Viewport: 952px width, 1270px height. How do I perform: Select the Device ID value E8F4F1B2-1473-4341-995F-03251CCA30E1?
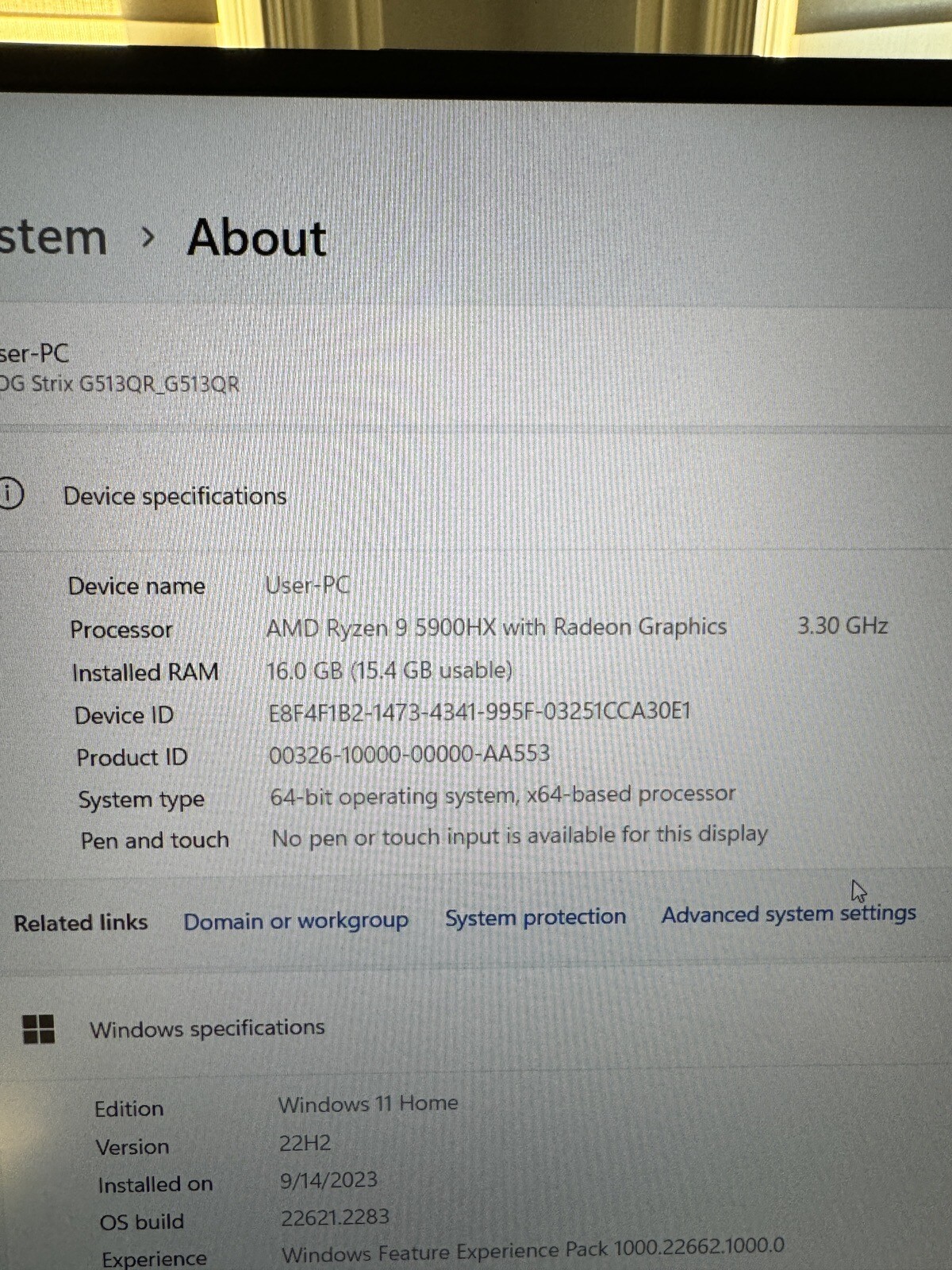pyautogui.click(x=480, y=710)
